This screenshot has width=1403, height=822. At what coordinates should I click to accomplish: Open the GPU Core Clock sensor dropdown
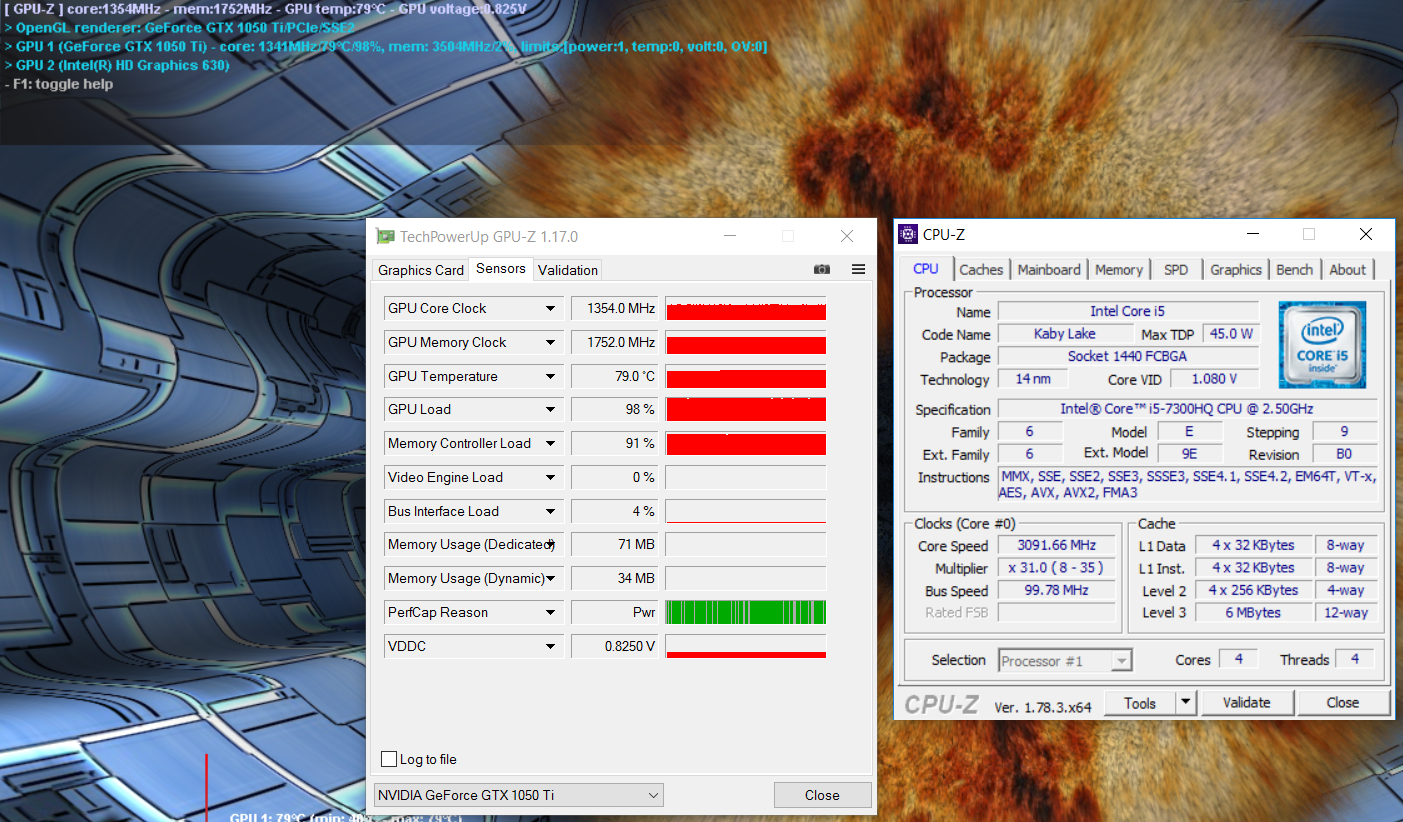coord(550,309)
